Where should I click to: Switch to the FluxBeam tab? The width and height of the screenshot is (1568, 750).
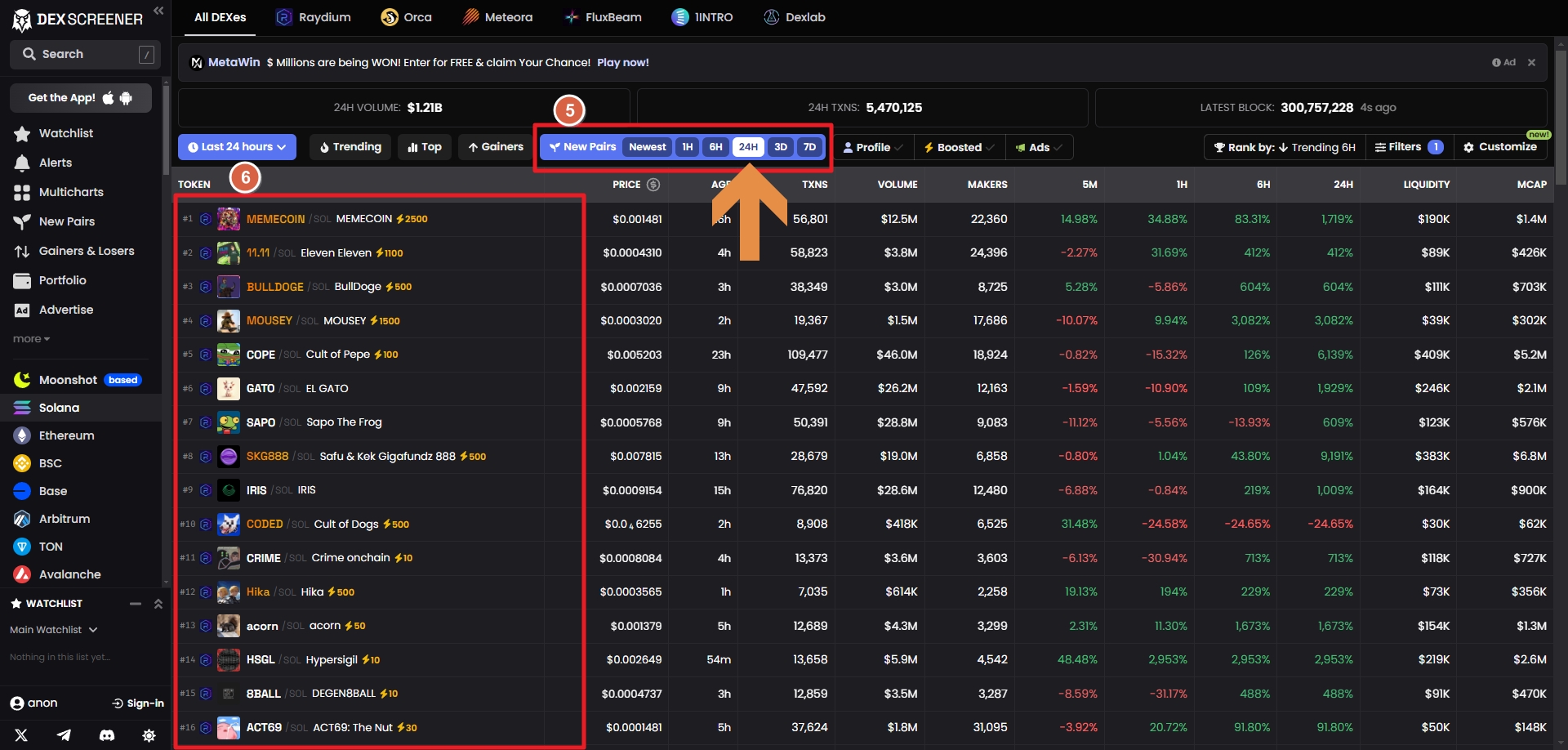[603, 17]
